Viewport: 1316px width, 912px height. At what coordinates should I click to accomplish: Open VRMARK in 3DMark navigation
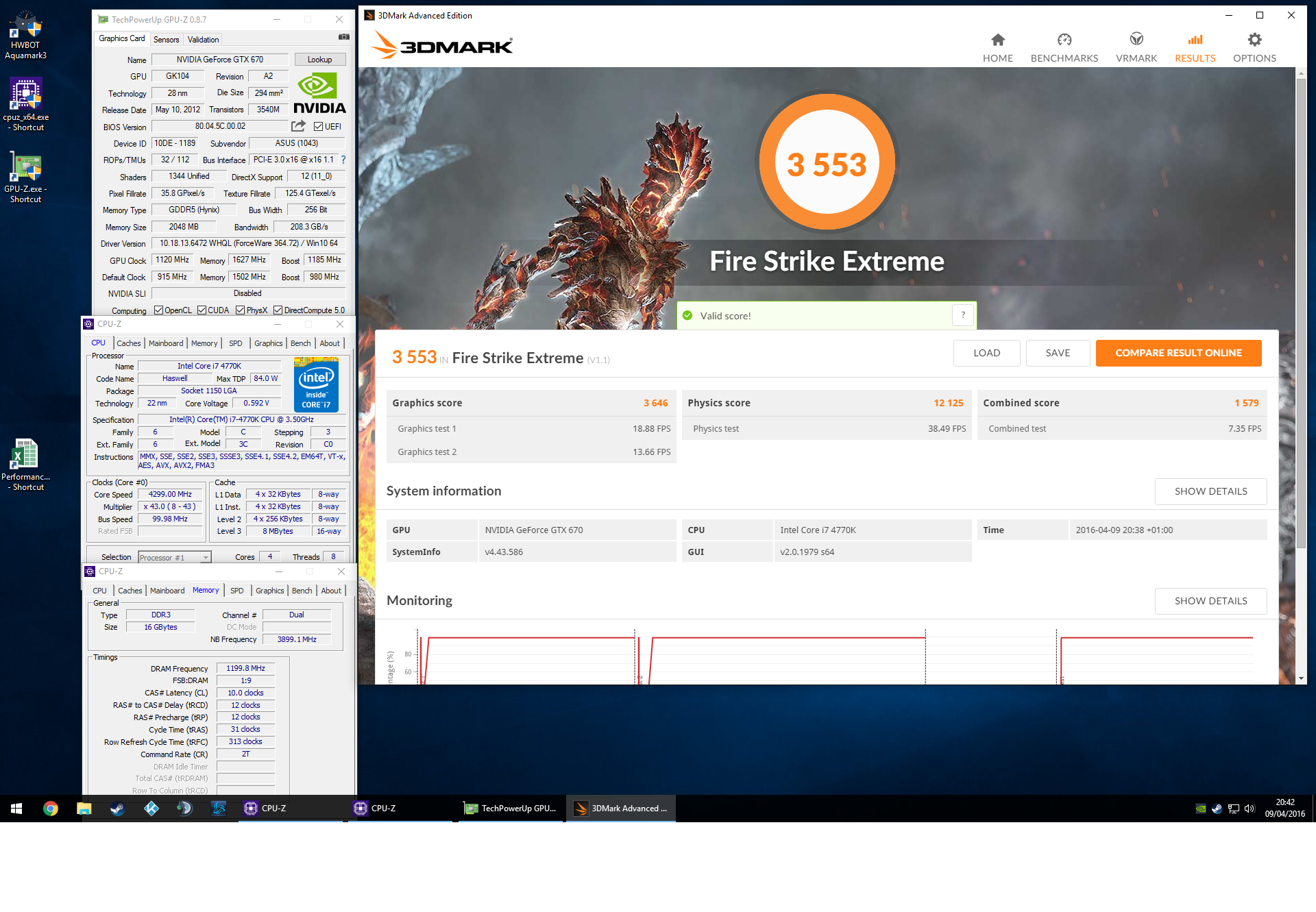click(1136, 48)
